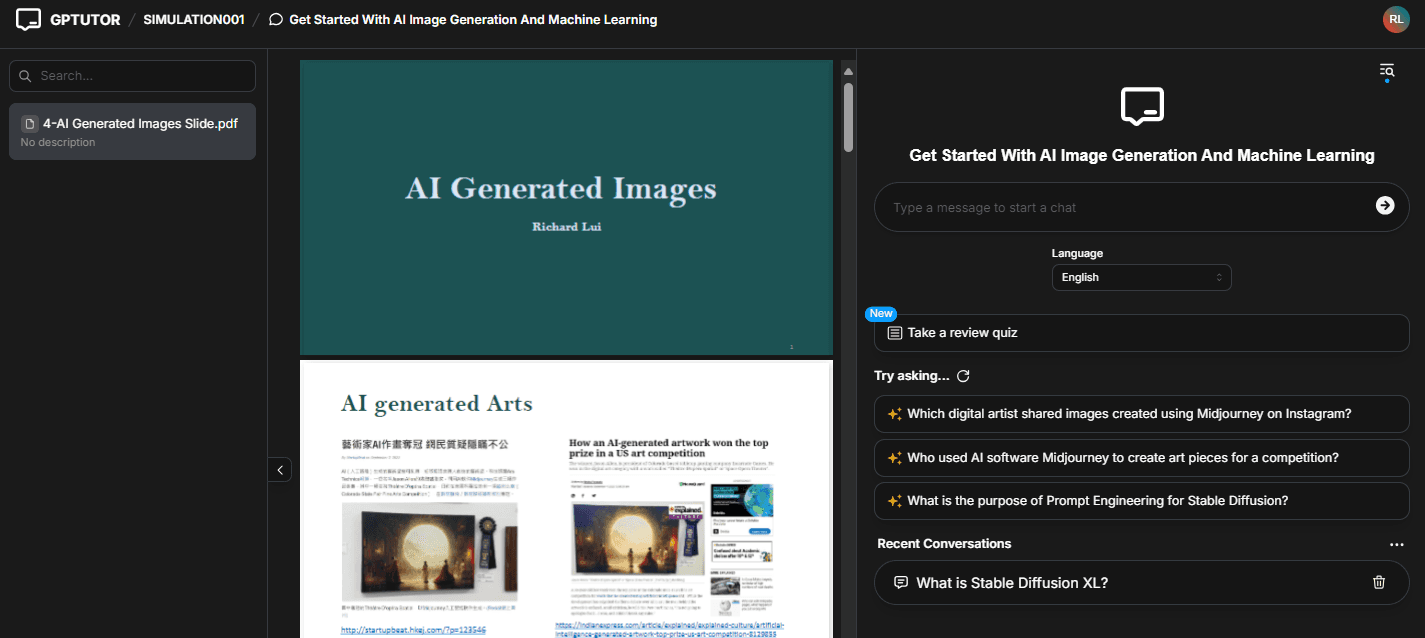The image size is (1425, 638).
Task: Click the PDF file icon for 4-AI Generated Images Slide
Action: pyautogui.click(x=30, y=124)
